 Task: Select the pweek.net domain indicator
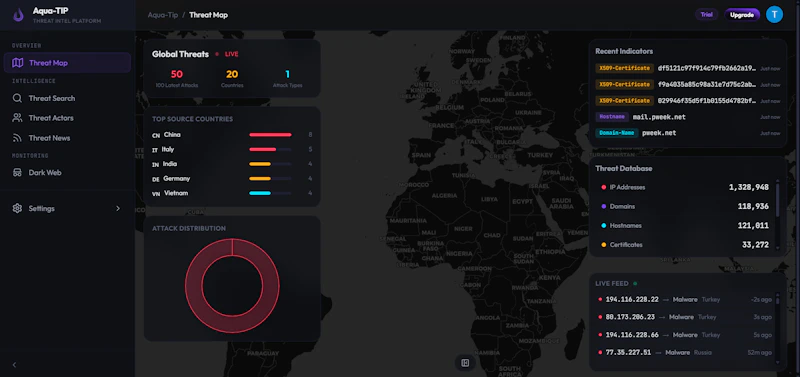point(659,133)
